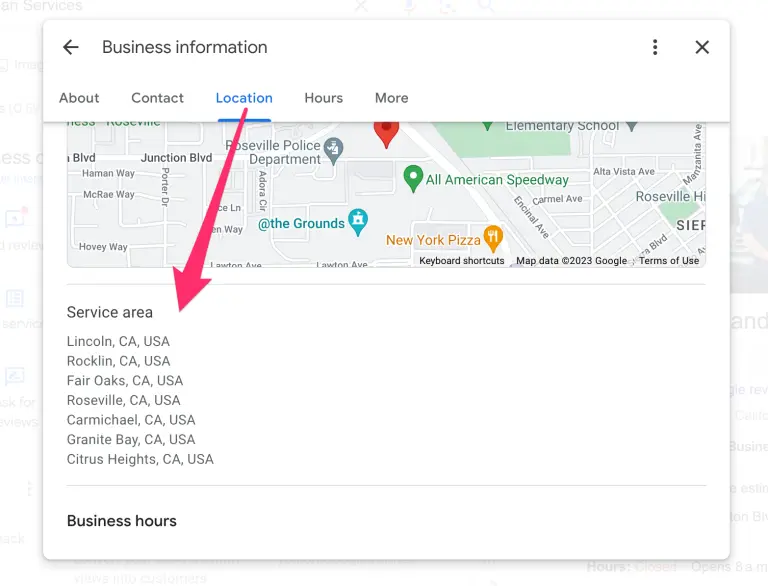Select Citrus Heights, CA, USA entry

[x=140, y=459]
